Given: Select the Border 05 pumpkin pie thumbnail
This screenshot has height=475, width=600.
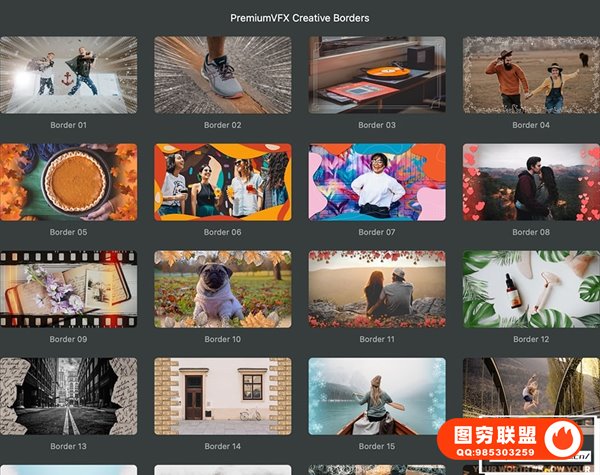Looking at the screenshot, I should click(69, 182).
